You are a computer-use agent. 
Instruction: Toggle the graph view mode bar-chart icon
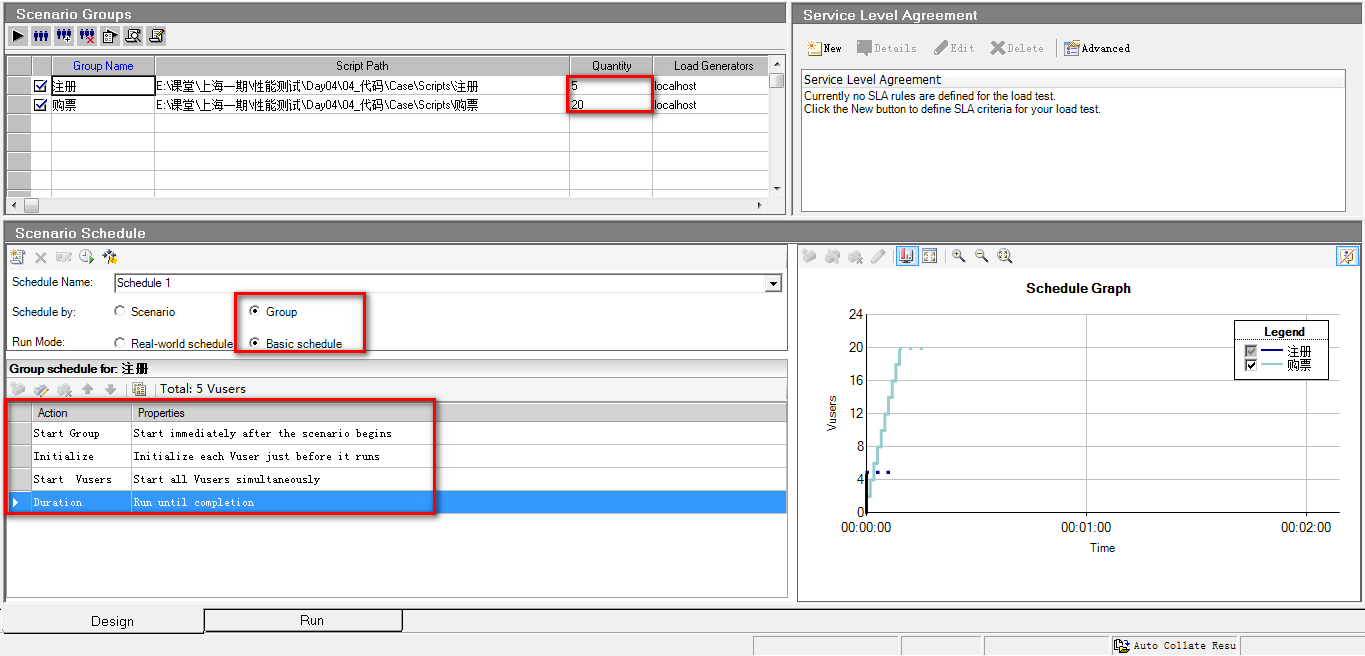tap(907, 256)
